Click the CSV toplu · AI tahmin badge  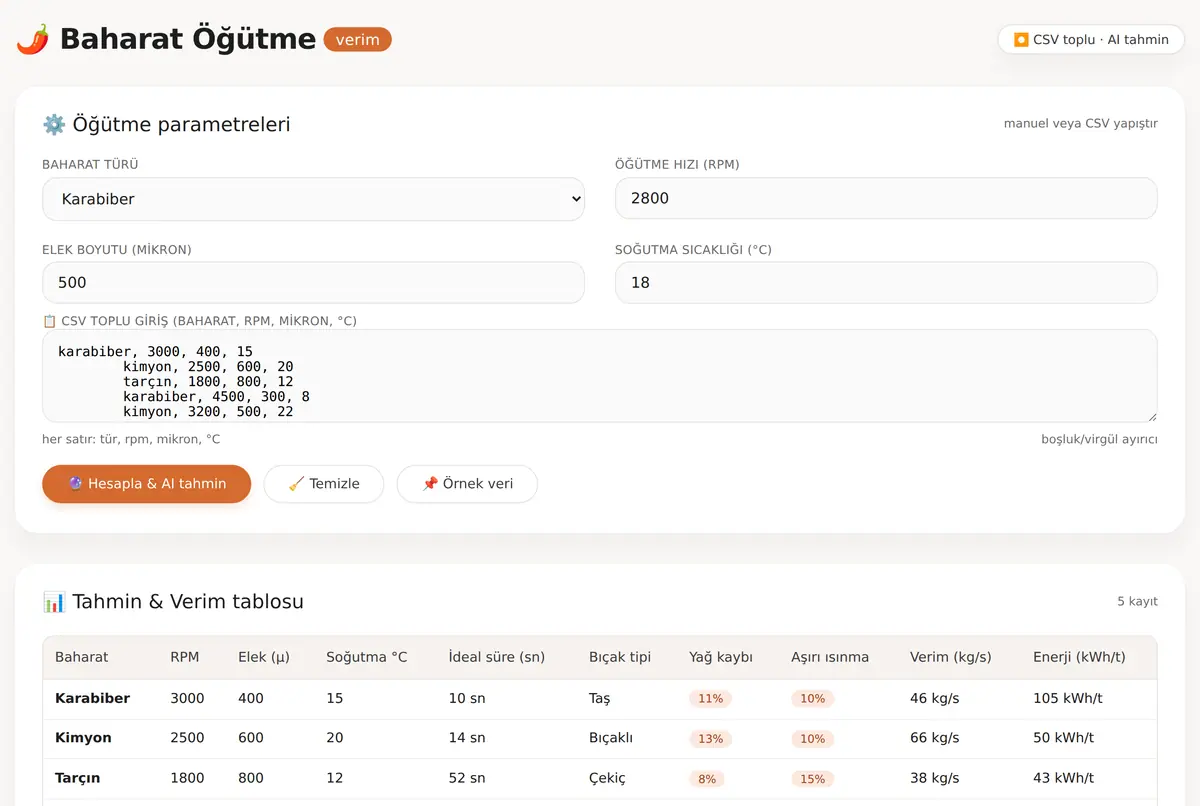click(x=1091, y=40)
